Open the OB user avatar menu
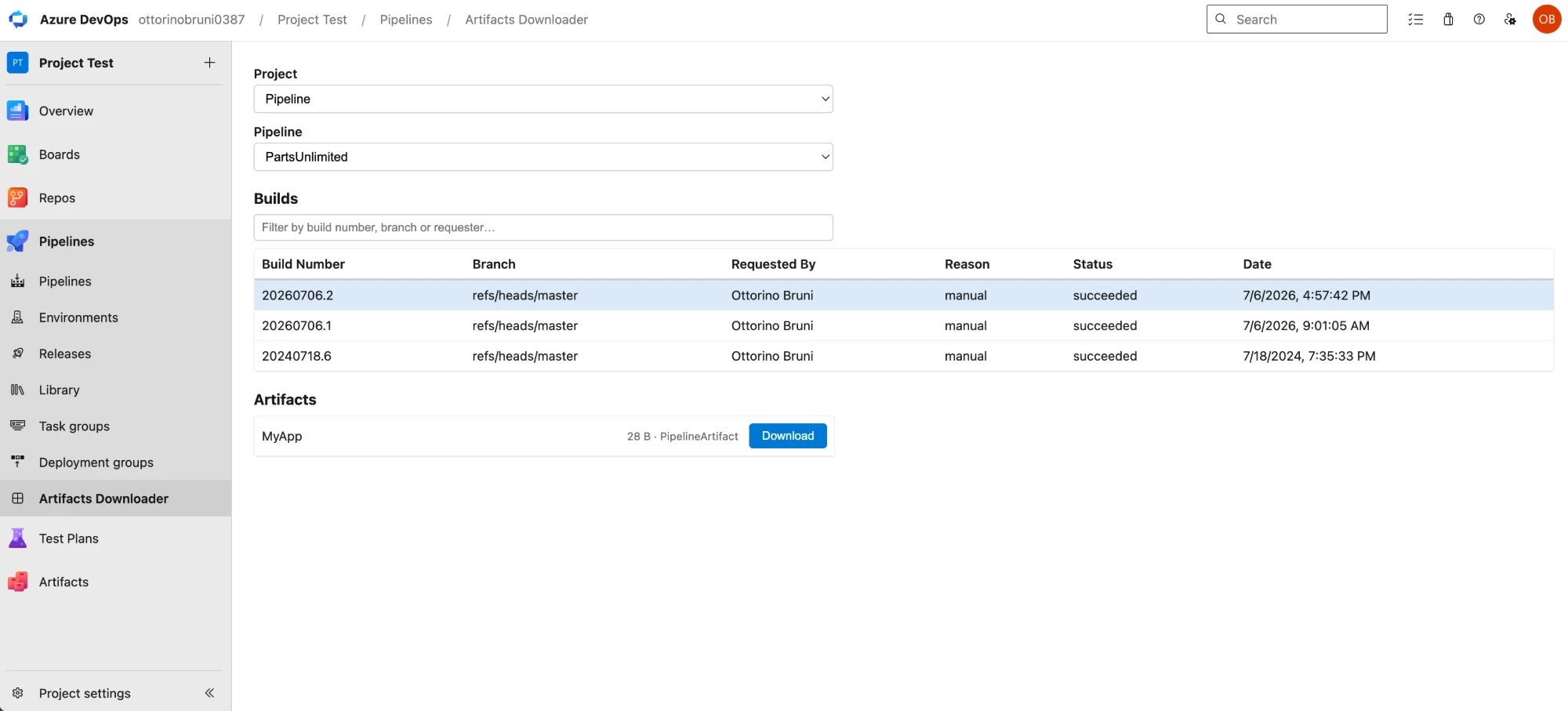This screenshot has height=711, width=1568. [x=1547, y=20]
